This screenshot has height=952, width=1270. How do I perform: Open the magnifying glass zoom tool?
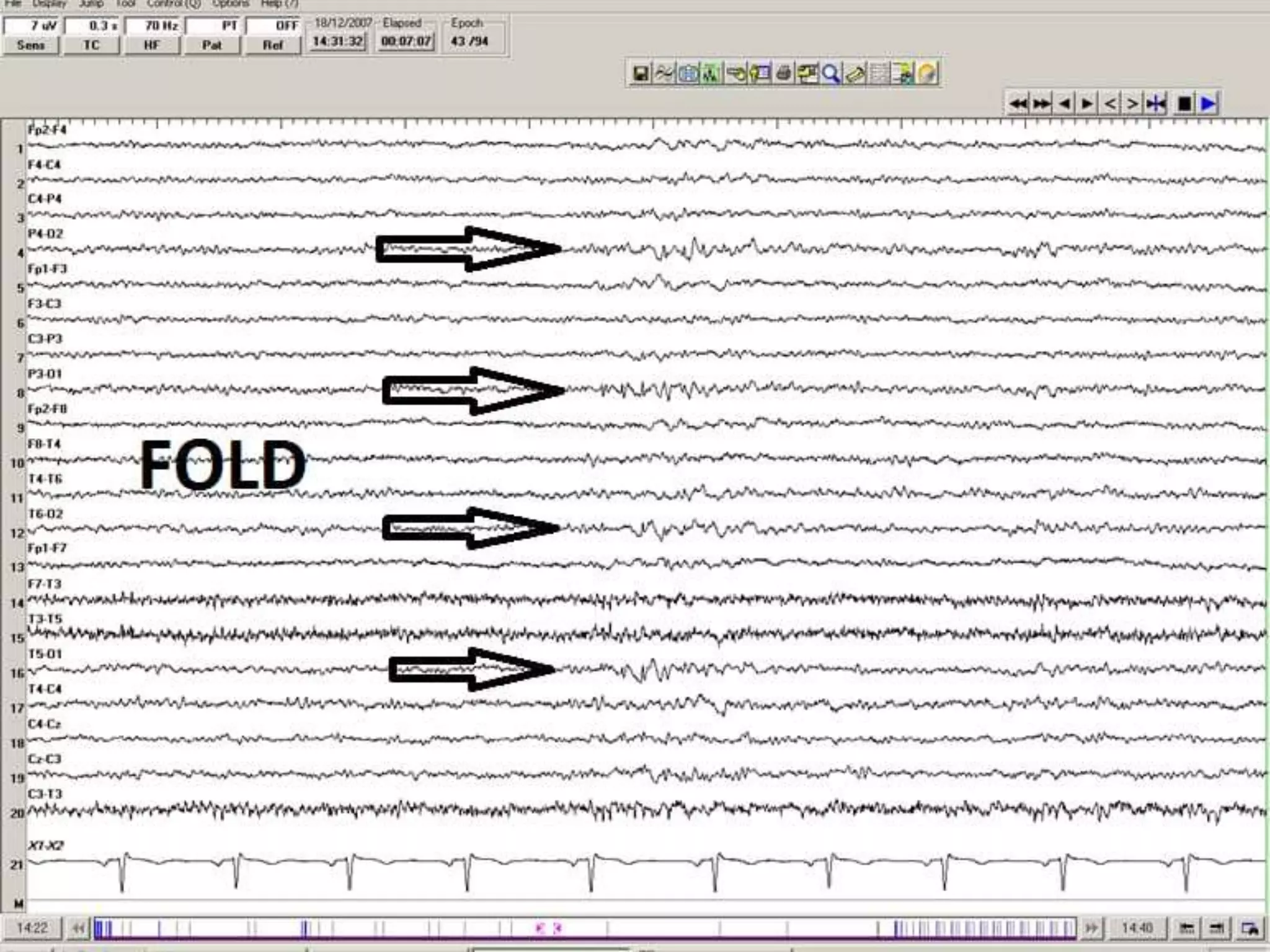tap(830, 74)
